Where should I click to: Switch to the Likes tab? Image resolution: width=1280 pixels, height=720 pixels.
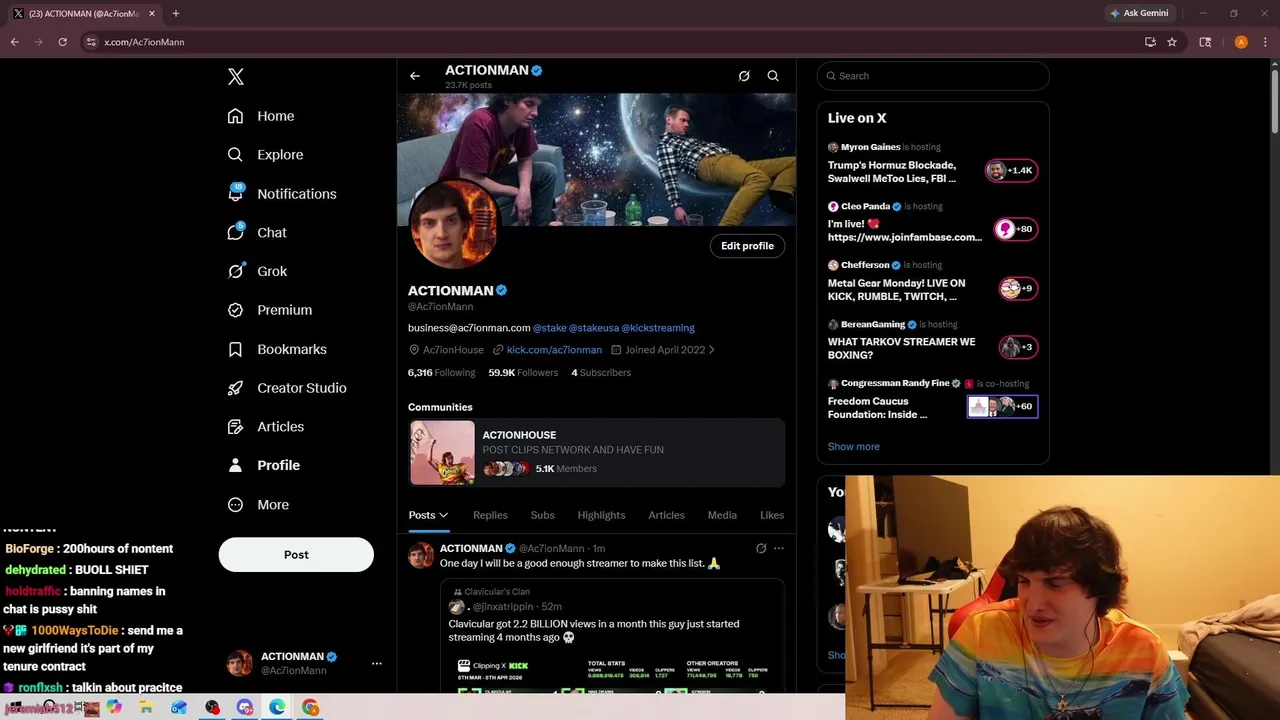coord(772,515)
